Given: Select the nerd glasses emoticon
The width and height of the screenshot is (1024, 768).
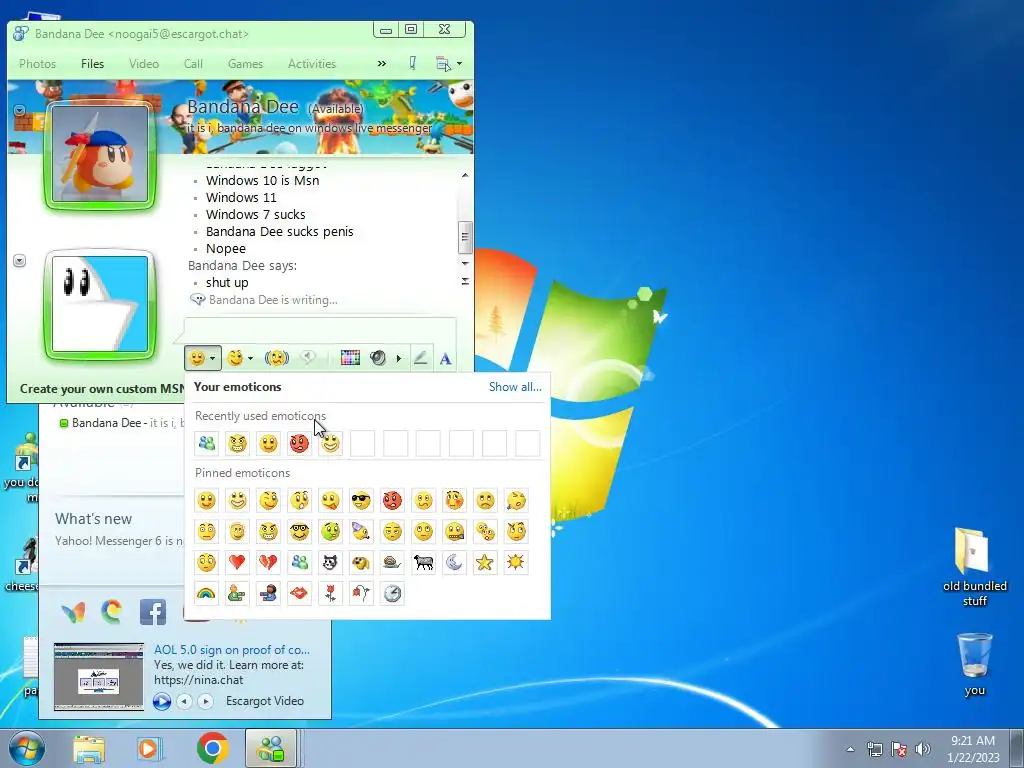Looking at the screenshot, I should click(x=299, y=532).
